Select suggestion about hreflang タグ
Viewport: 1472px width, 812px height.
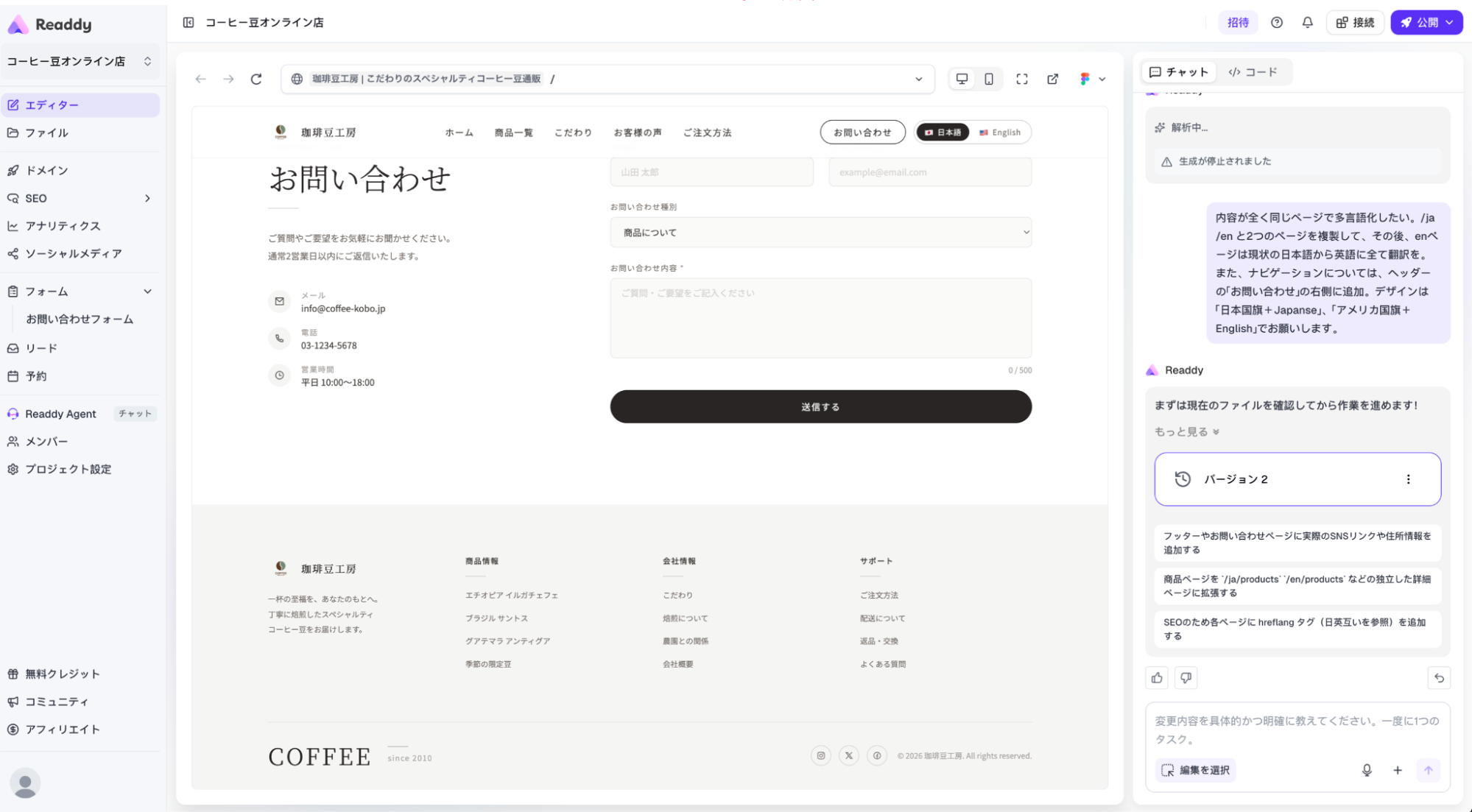pos(1297,629)
